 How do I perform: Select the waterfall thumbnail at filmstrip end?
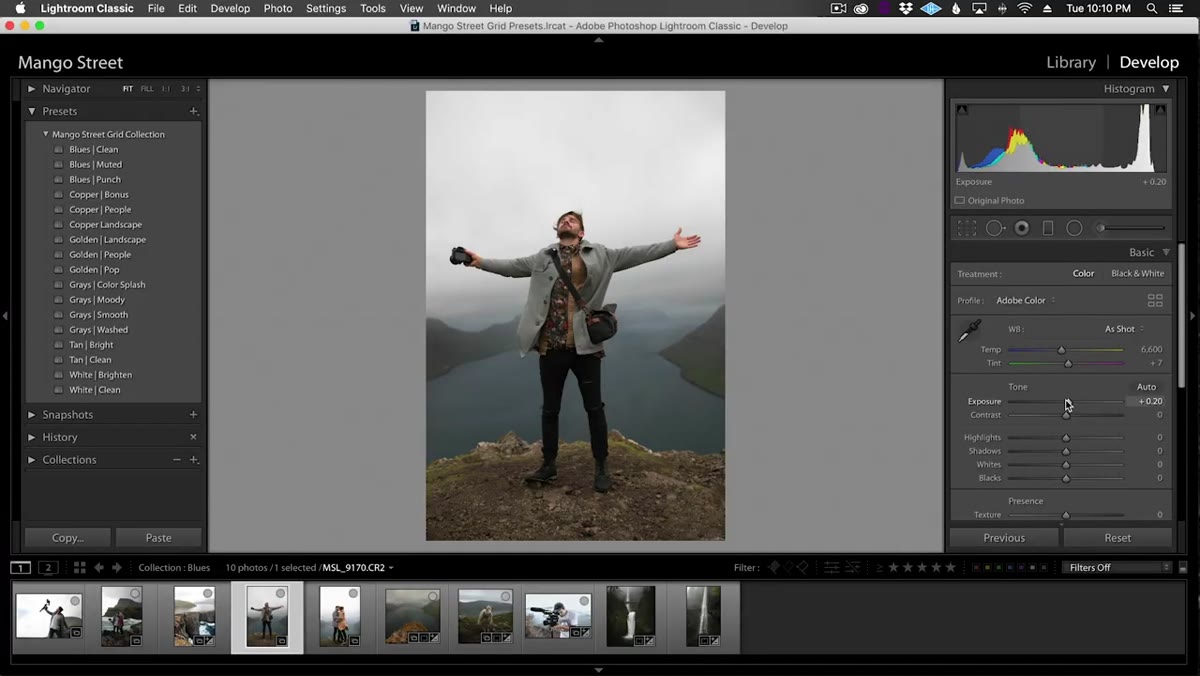pyautogui.click(x=703, y=616)
